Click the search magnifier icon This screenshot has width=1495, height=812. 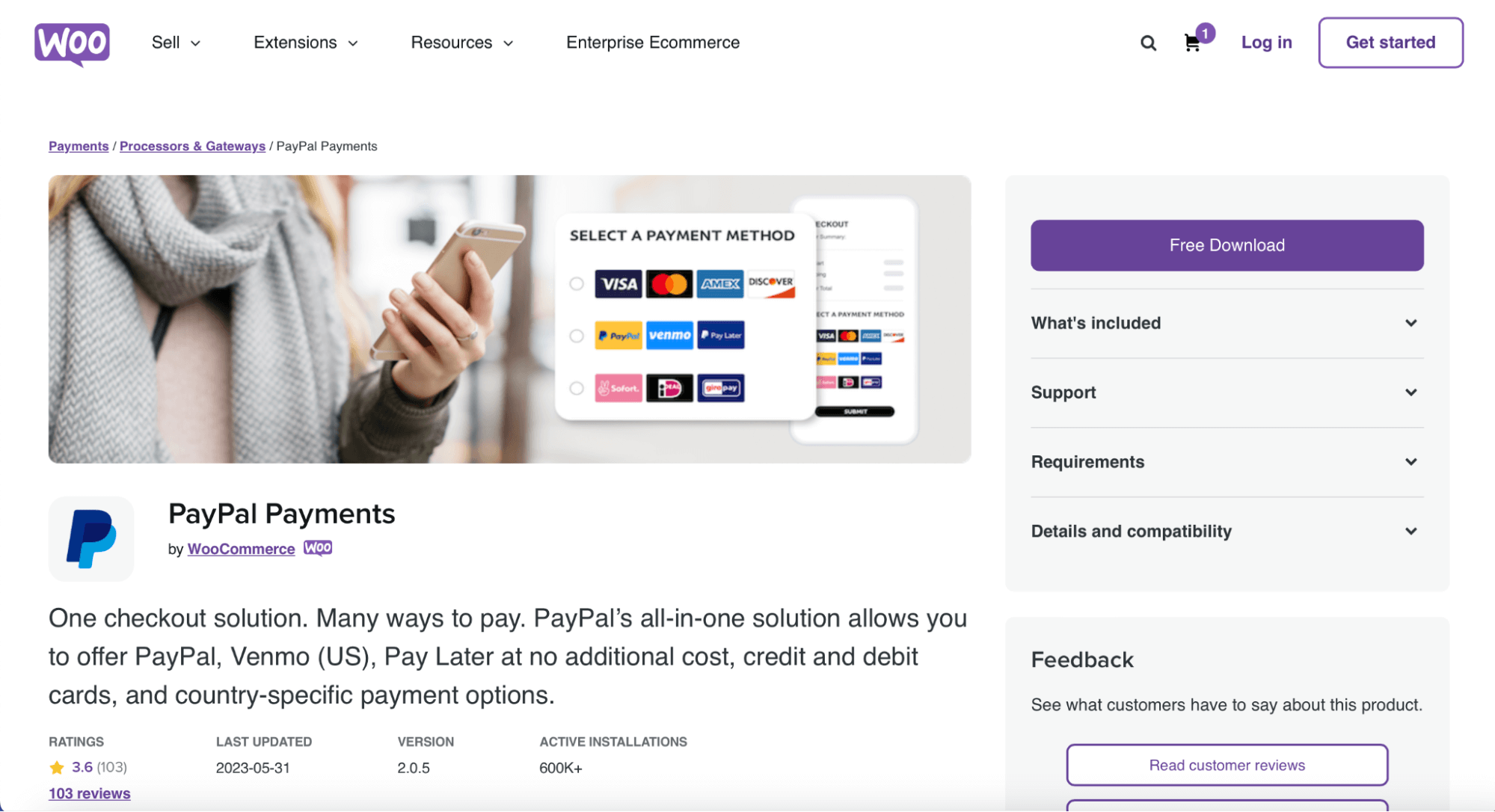(1148, 42)
